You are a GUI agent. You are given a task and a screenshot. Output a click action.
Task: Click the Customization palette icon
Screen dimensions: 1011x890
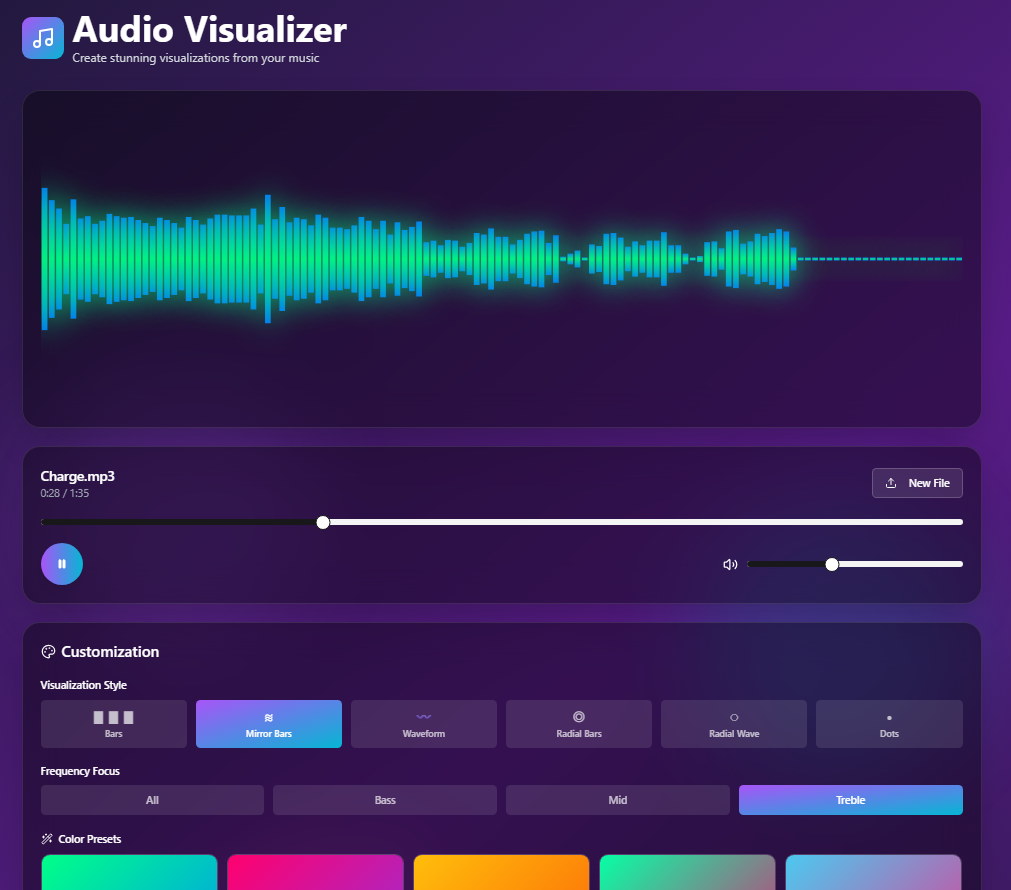[48, 651]
